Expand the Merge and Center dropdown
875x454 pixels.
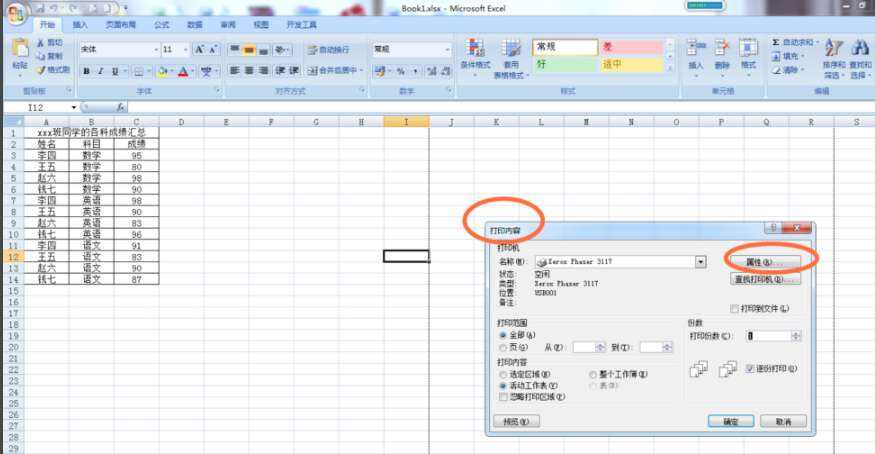coord(362,70)
